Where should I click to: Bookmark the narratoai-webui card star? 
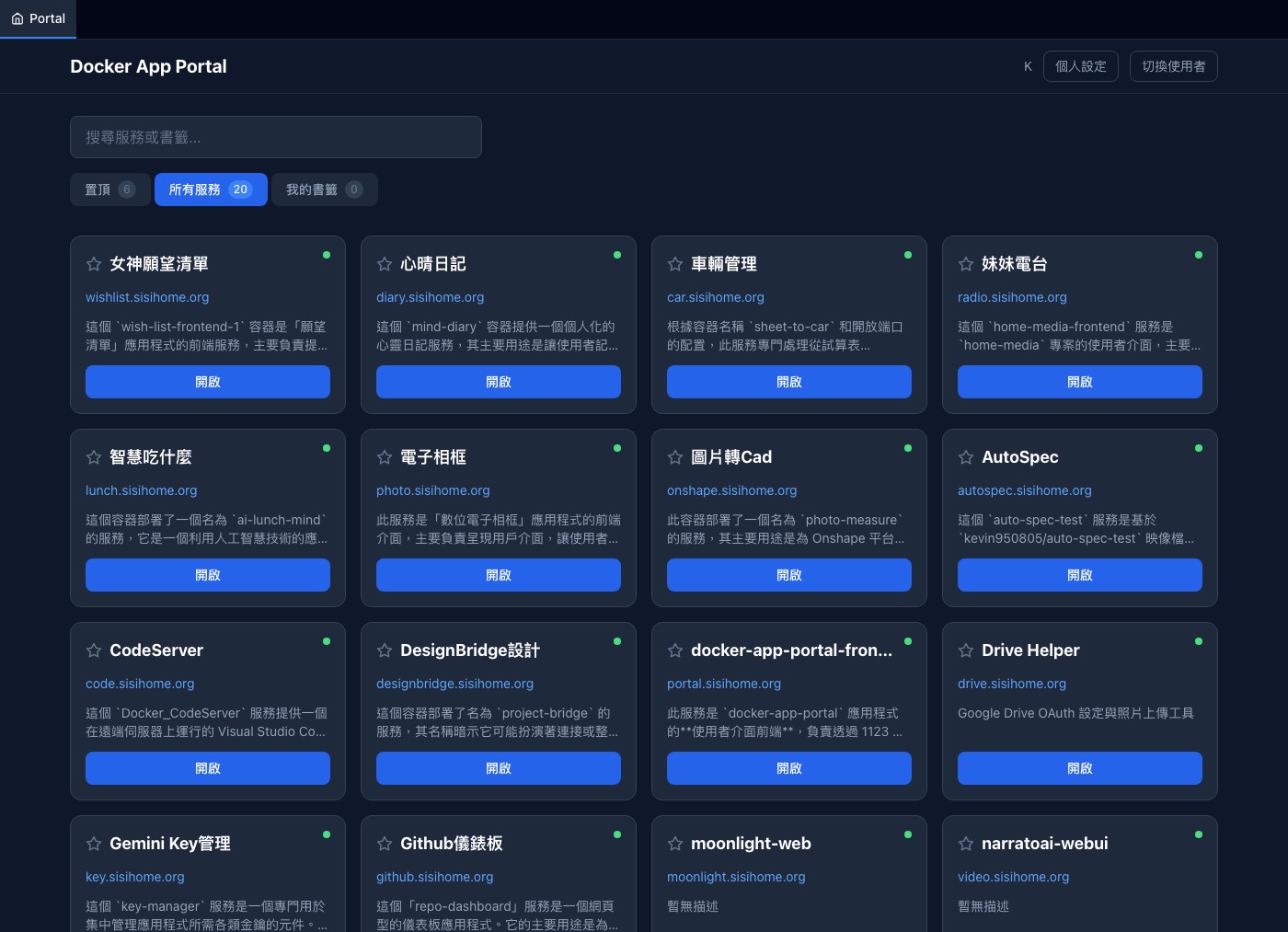966,844
